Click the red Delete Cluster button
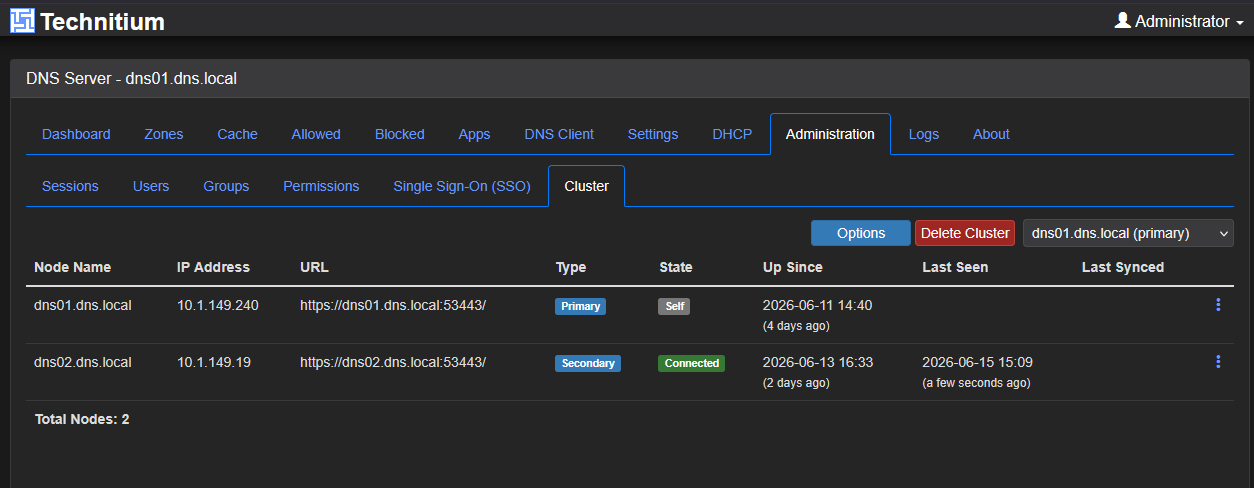 click(965, 233)
